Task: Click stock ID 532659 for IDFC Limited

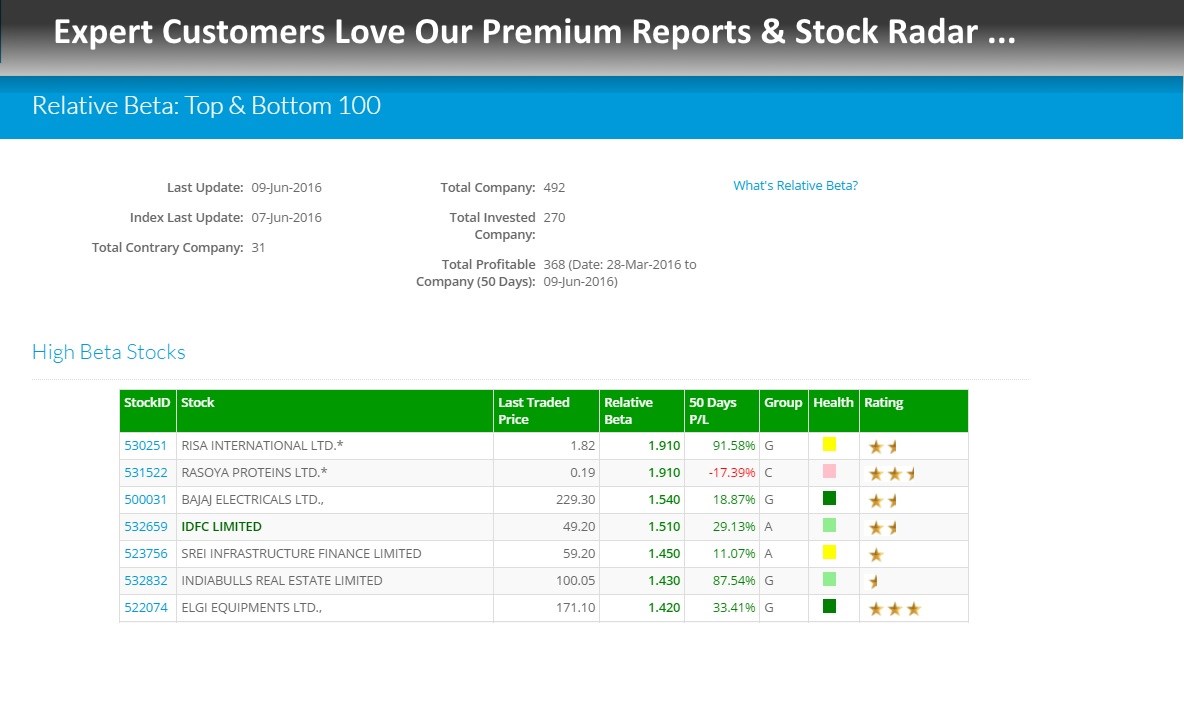Action: [145, 527]
